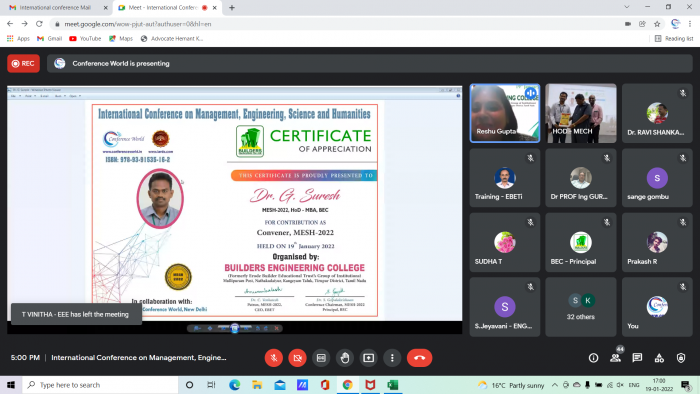Toggle the camera off button
The image size is (700, 394).
297,358
